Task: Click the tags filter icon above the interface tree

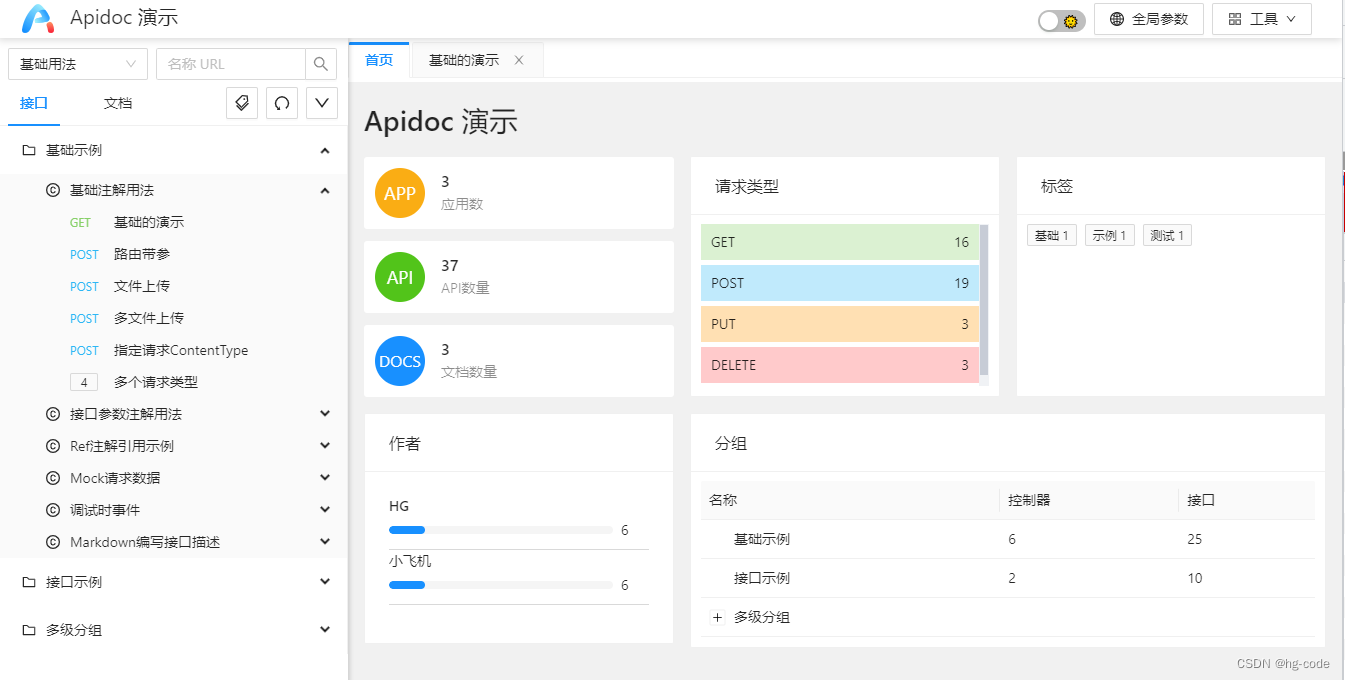Action: (x=241, y=103)
